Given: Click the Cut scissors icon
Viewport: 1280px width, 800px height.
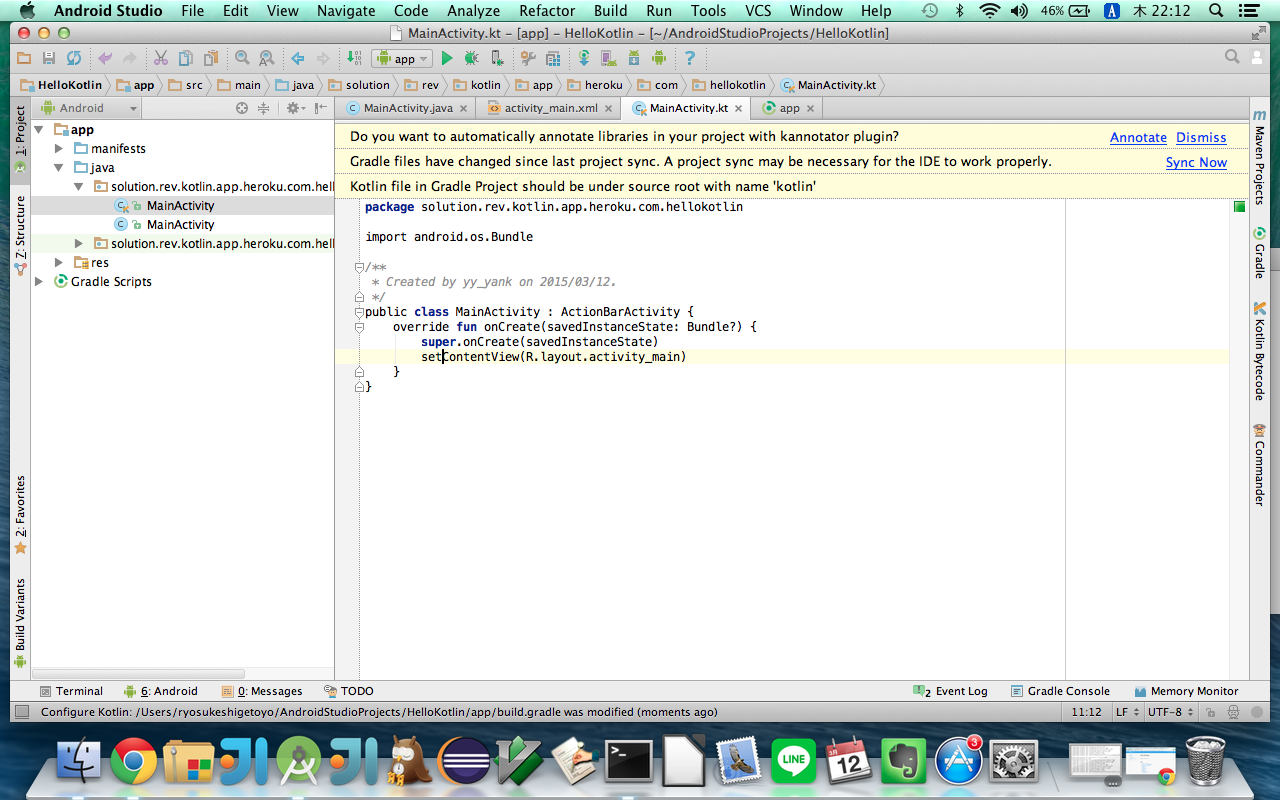Looking at the screenshot, I should (x=161, y=59).
